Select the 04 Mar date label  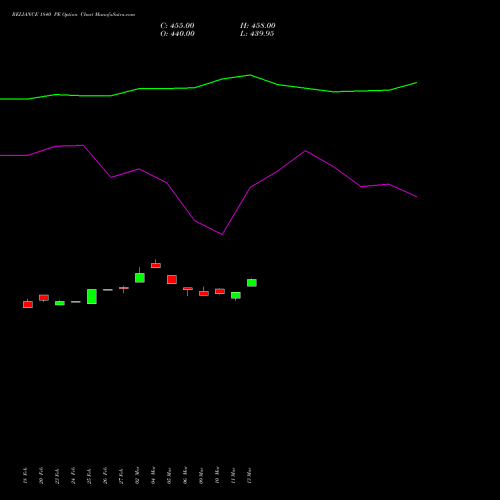(153, 475)
